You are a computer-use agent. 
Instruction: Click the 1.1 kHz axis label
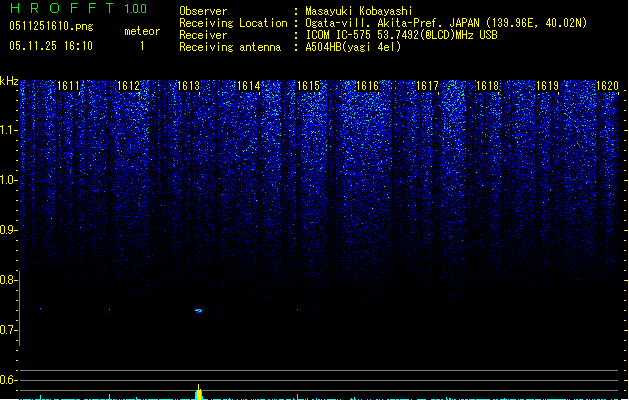8,130
